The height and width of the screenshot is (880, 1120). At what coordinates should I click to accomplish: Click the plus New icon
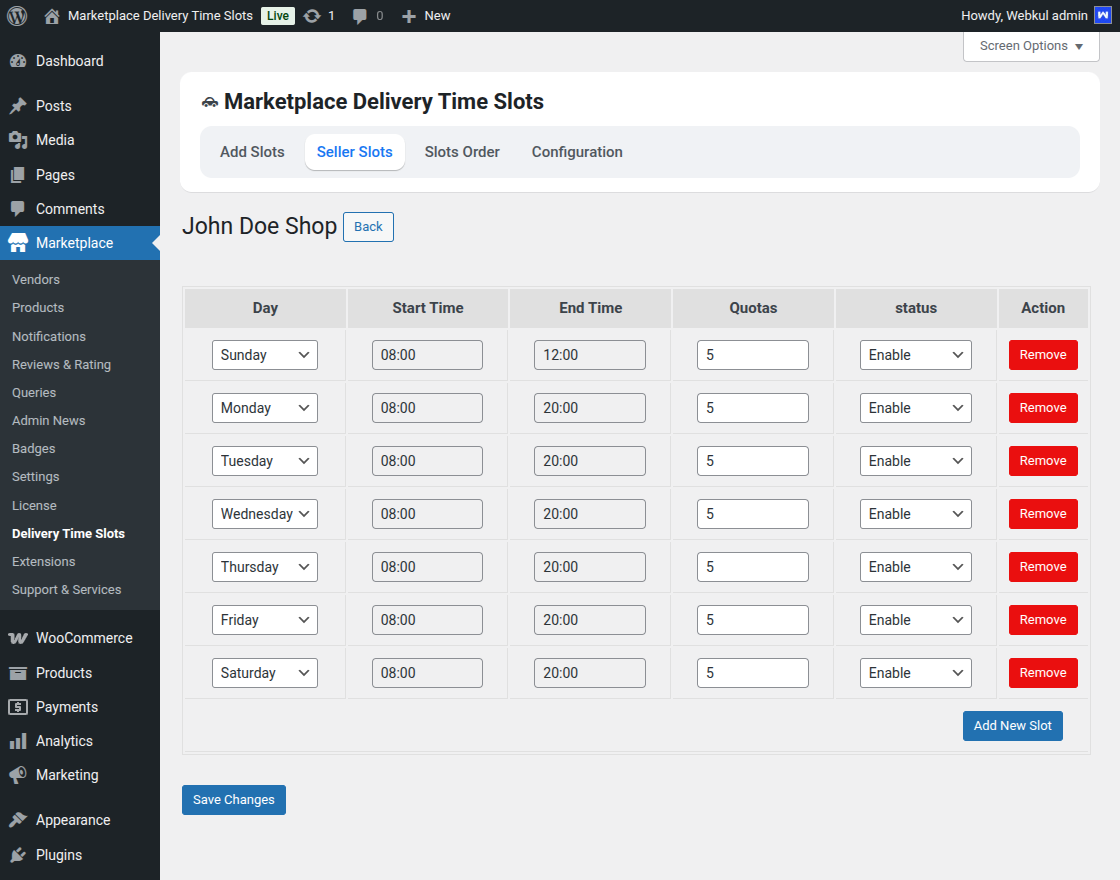coord(409,16)
